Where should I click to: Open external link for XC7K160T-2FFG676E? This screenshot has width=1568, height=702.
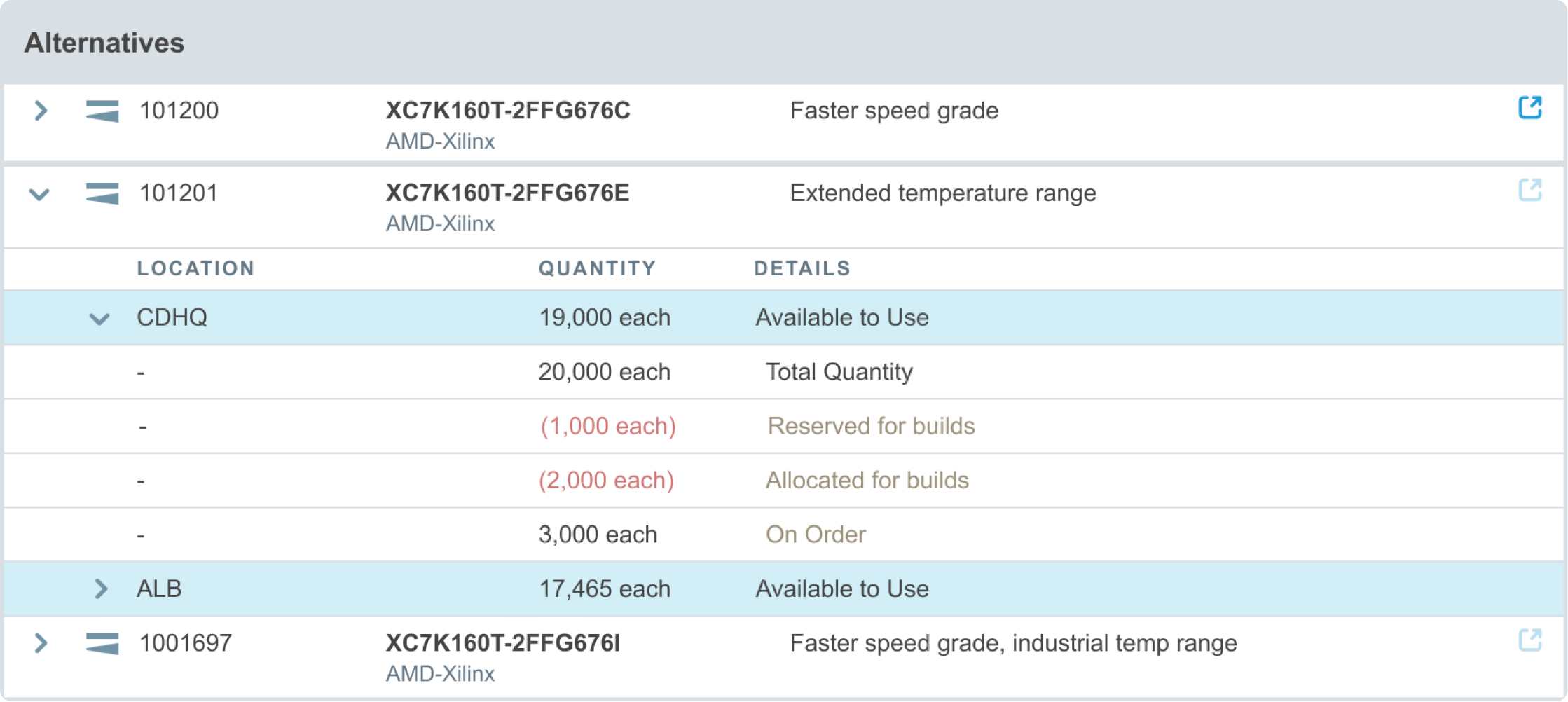[x=1529, y=190]
